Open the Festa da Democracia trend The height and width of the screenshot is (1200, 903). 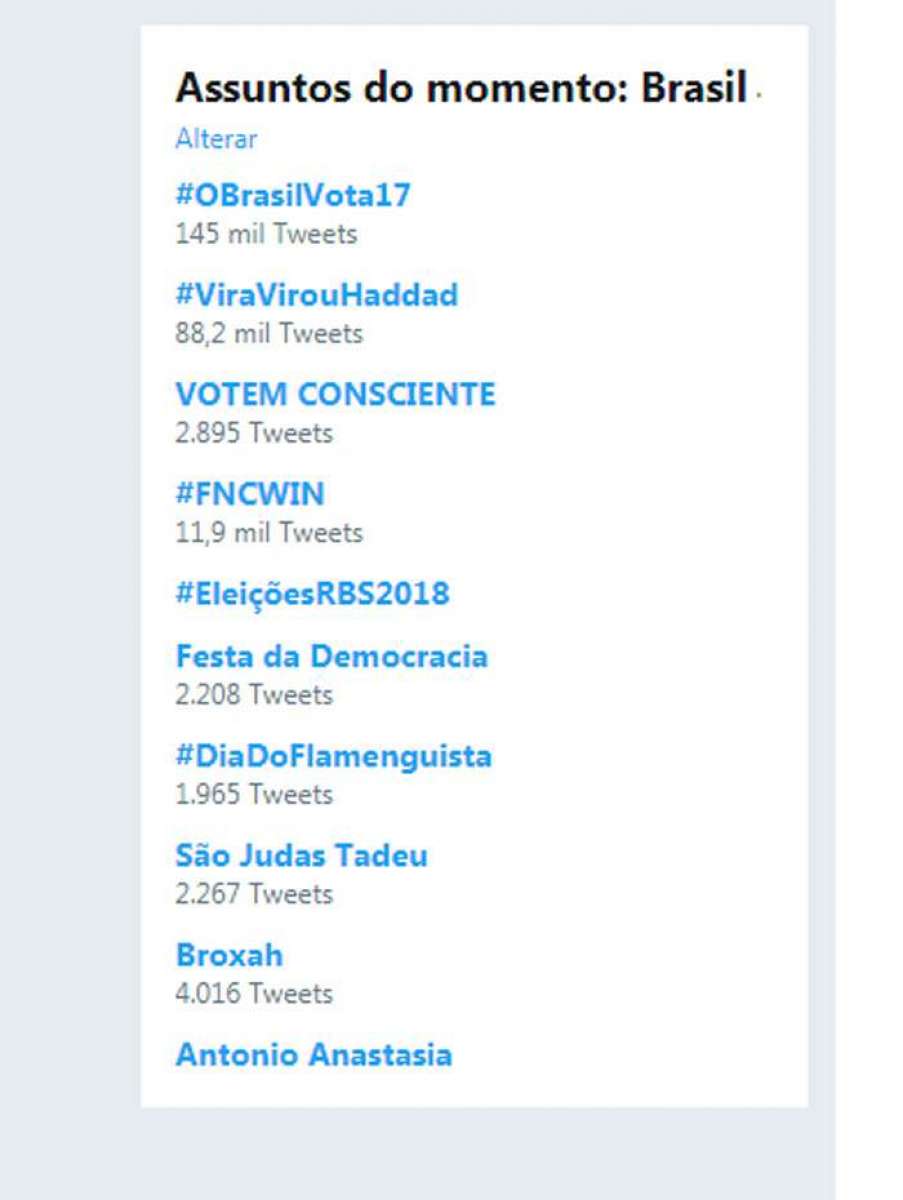[x=332, y=657]
